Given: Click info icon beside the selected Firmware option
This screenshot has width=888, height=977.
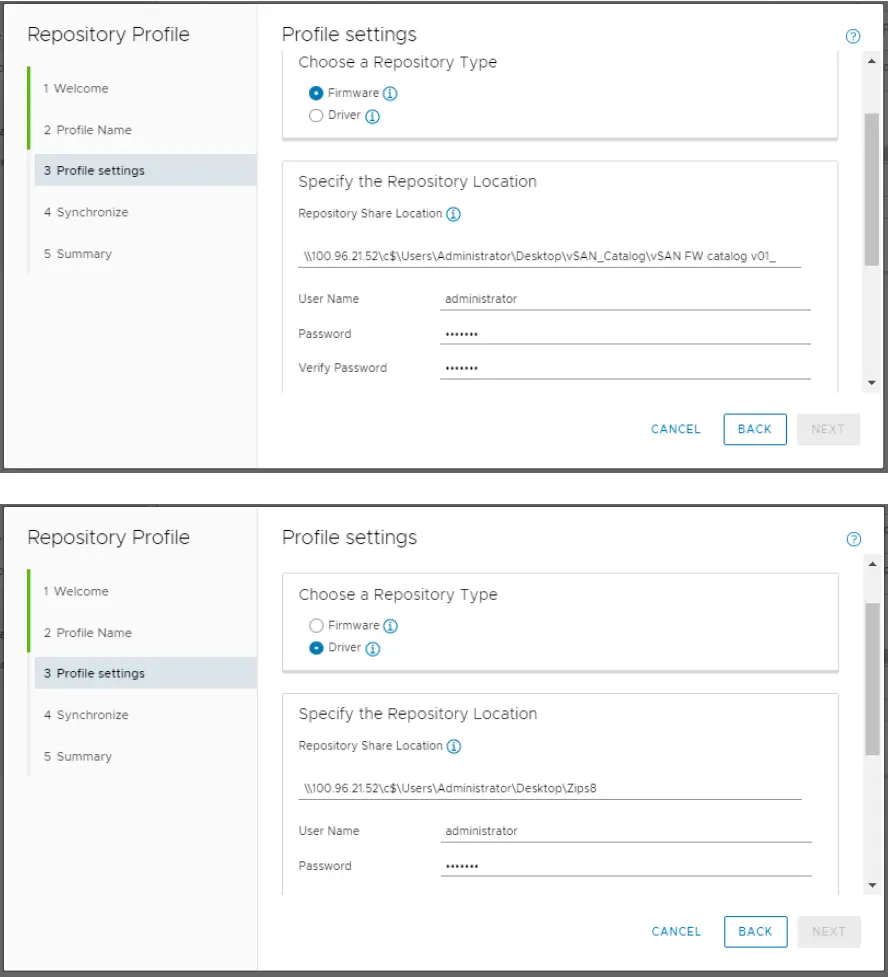Looking at the screenshot, I should point(390,93).
